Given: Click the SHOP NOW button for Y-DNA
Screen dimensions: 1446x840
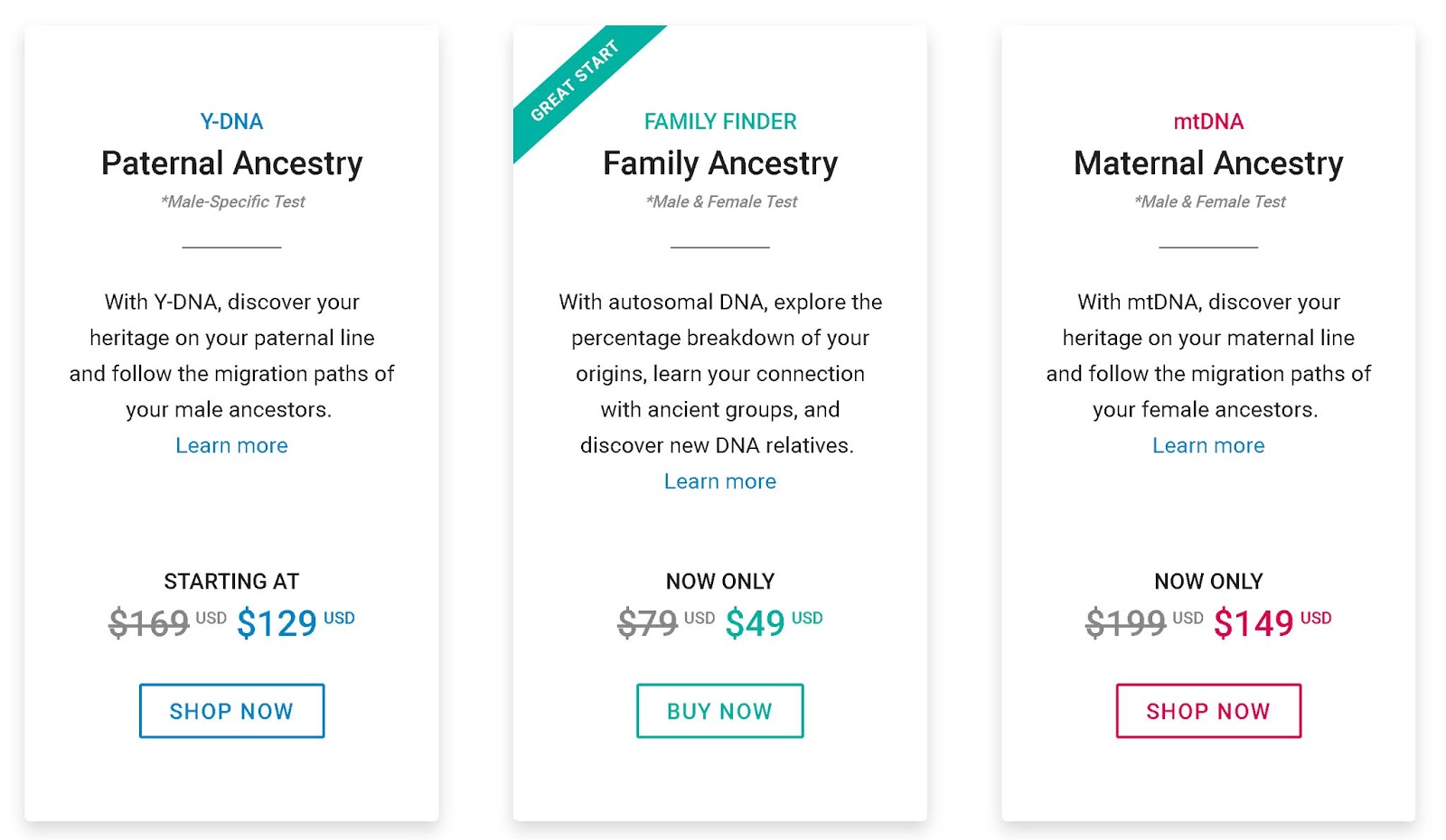Looking at the screenshot, I should click(x=231, y=711).
